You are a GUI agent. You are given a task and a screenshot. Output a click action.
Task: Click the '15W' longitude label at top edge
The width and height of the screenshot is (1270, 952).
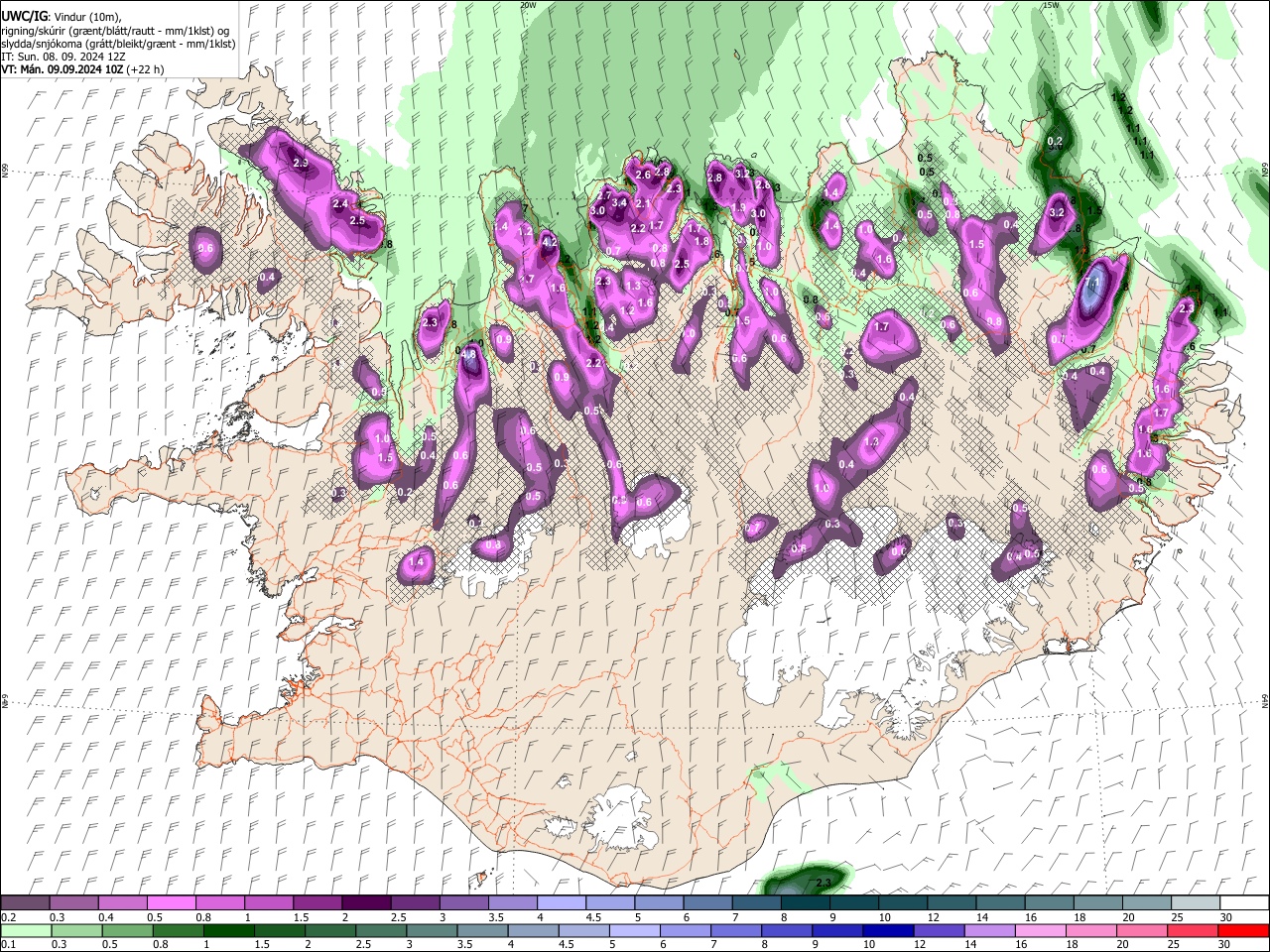coord(1052,5)
